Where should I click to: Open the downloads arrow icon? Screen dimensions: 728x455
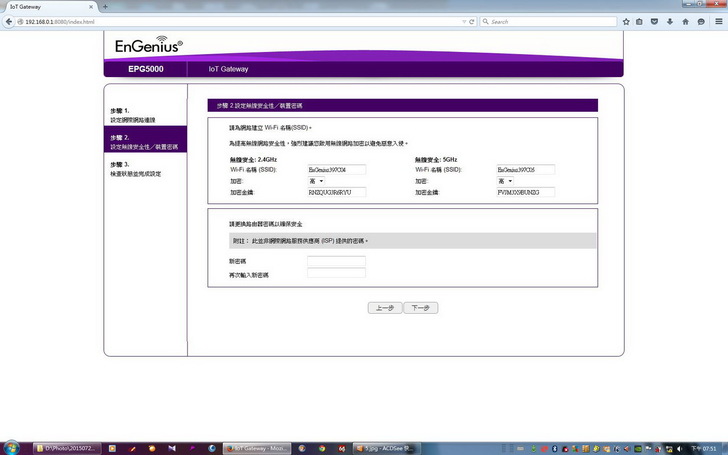[x=668, y=20]
